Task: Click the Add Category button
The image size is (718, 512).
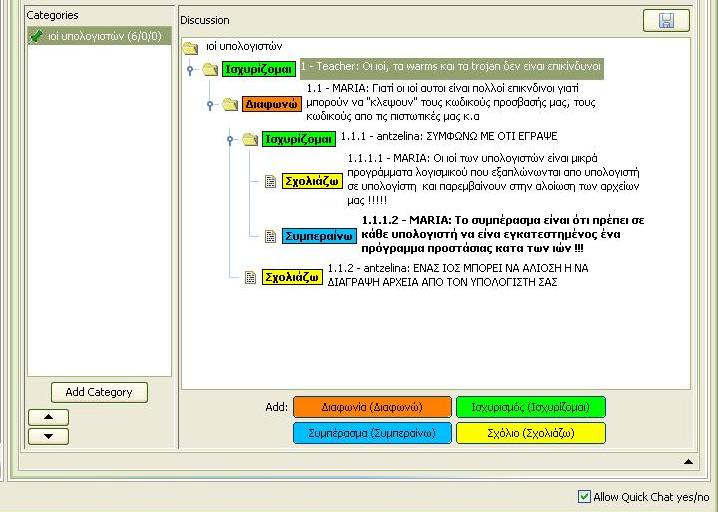Action: pos(99,392)
